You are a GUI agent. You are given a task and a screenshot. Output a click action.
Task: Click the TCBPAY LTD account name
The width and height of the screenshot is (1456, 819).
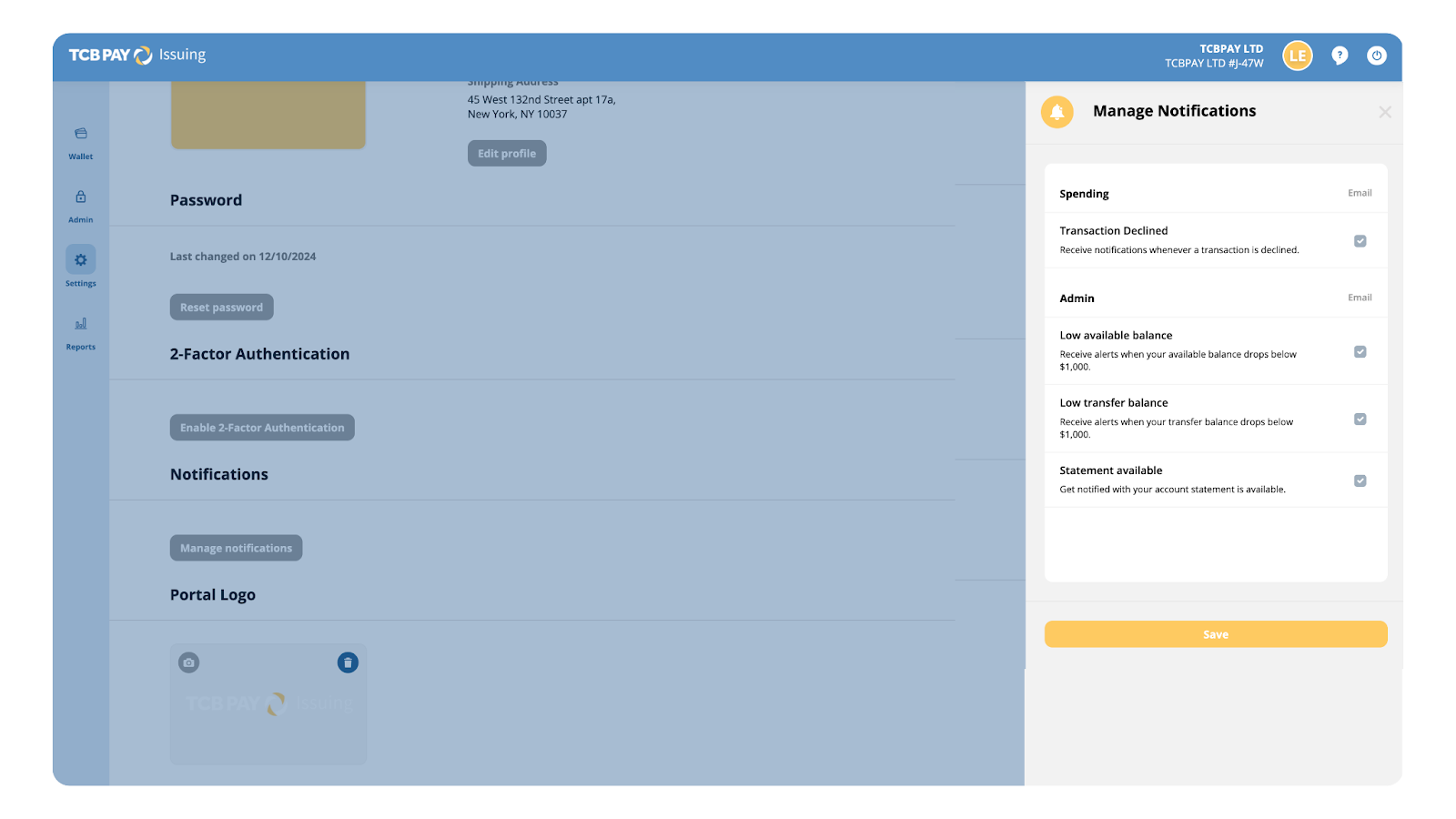1231,49
